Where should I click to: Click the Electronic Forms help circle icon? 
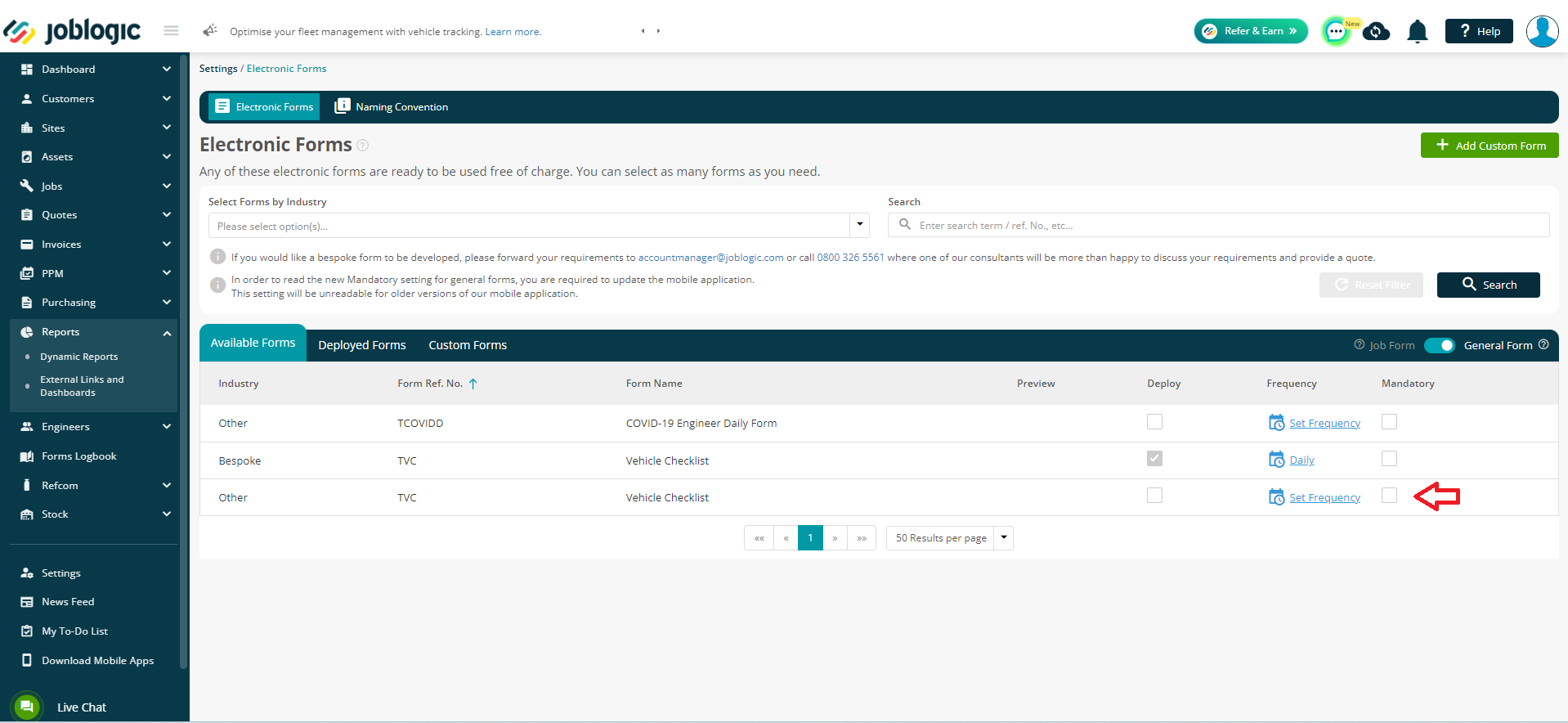pyautogui.click(x=363, y=146)
